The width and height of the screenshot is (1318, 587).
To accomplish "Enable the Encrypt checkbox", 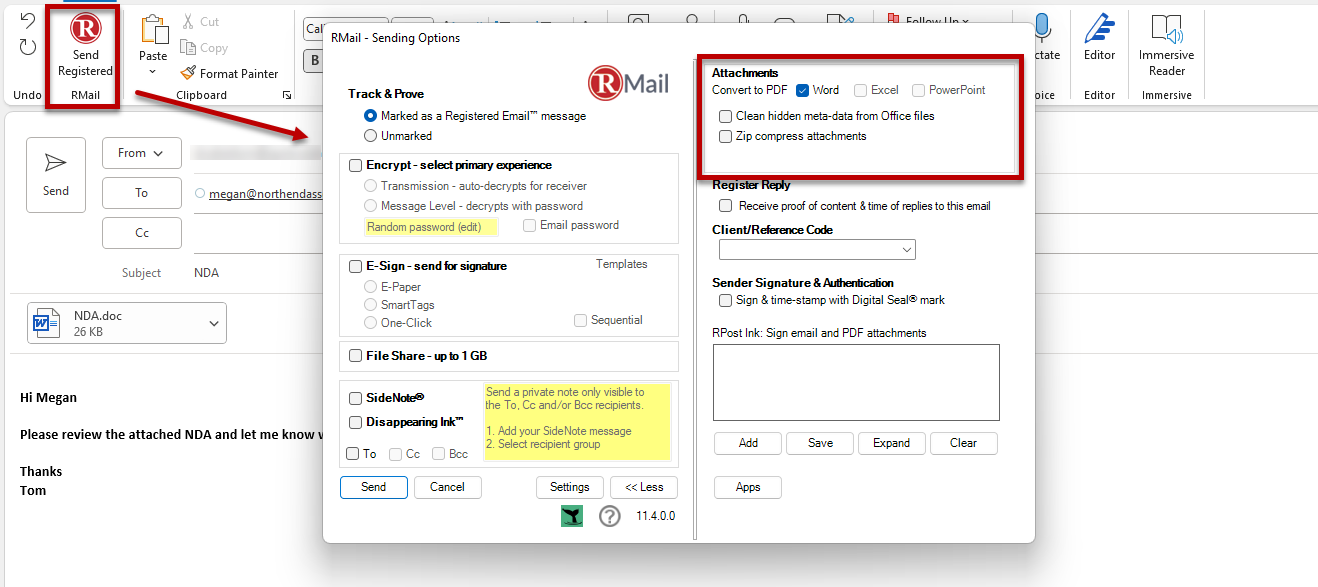I will coord(356,165).
